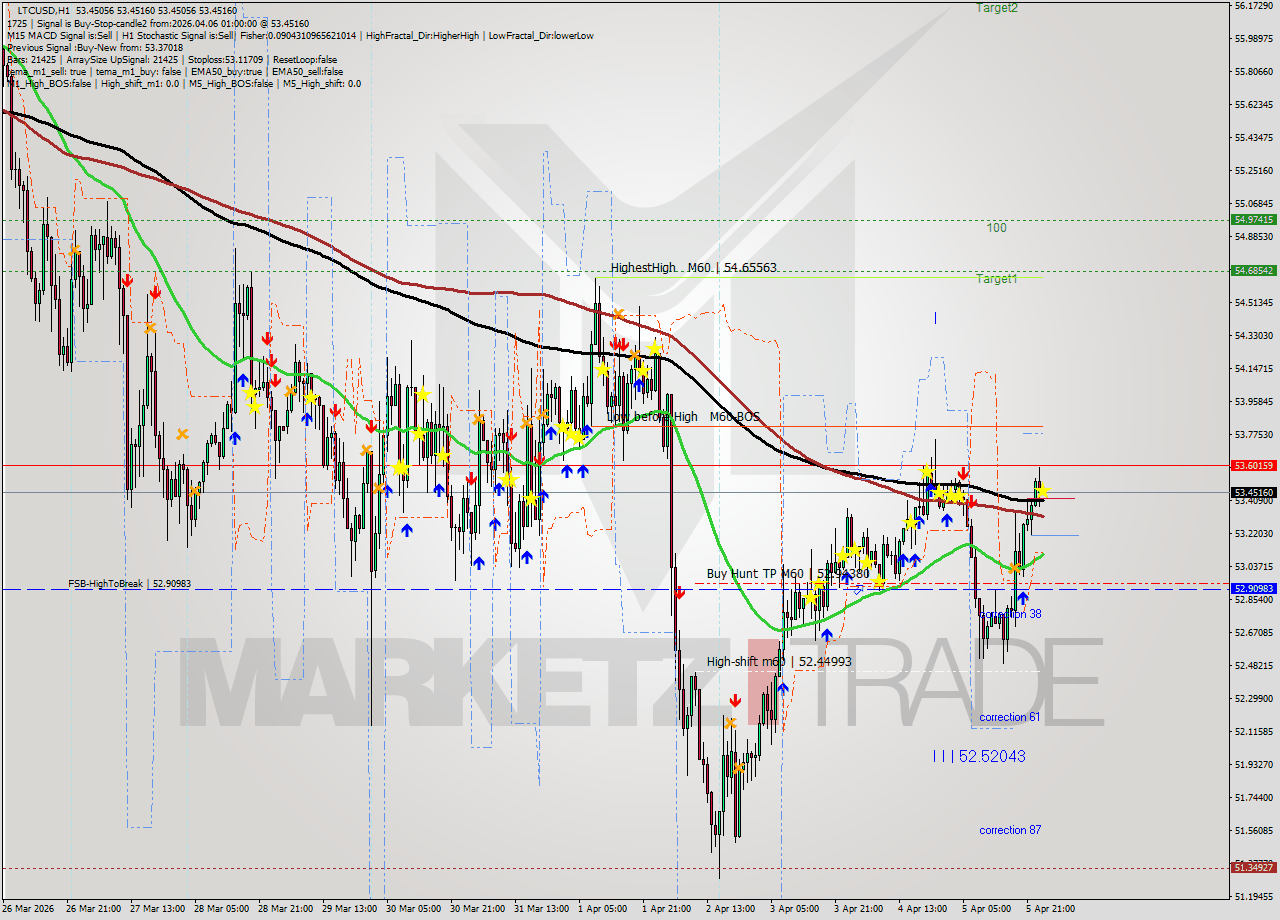Viewport: 1280px width, 920px height.
Task: Click the Buy Hunt TP M60 text label
Action: pyautogui.click(x=755, y=574)
